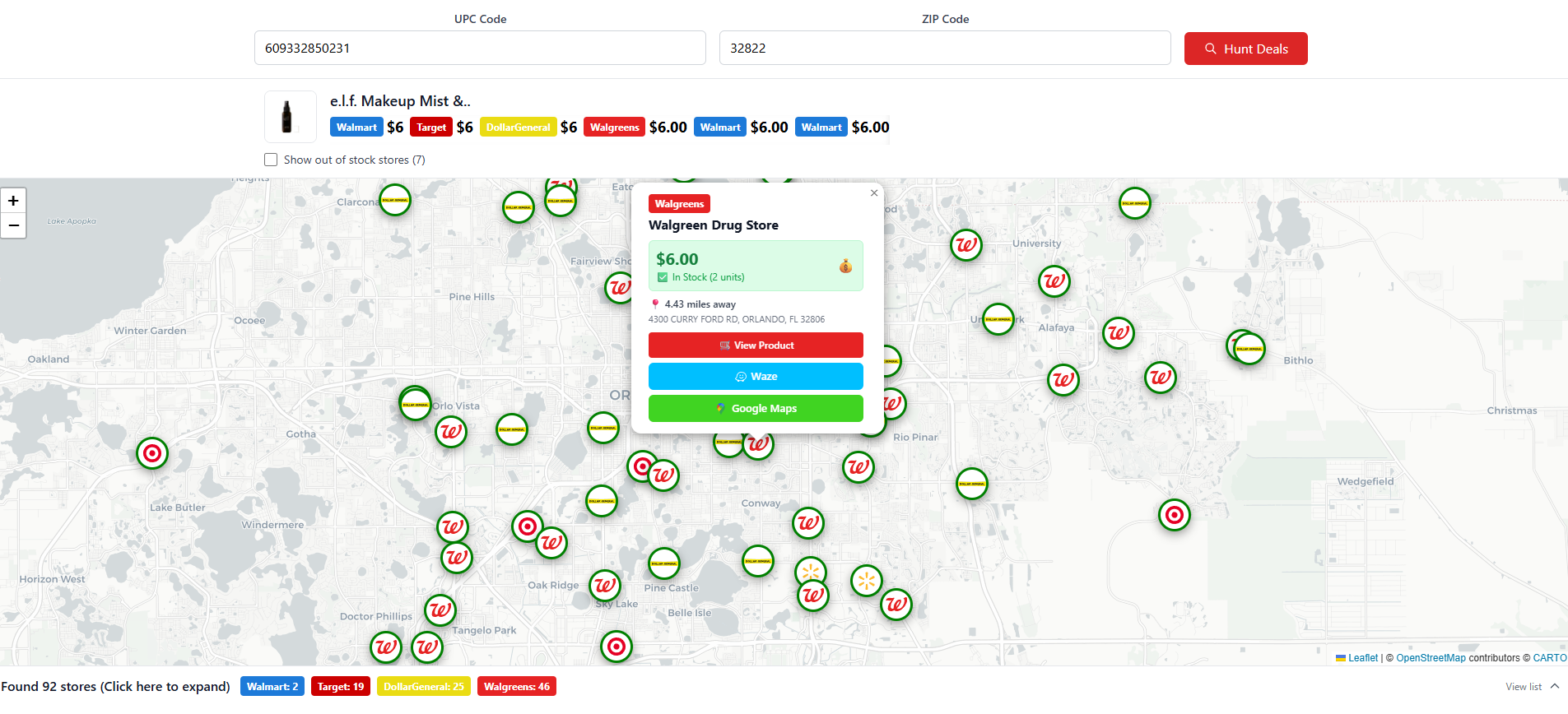Expand the store list chevron near View list
Image resolution: width=1568 pixels, height=714 pixels.
[1555, 686]
